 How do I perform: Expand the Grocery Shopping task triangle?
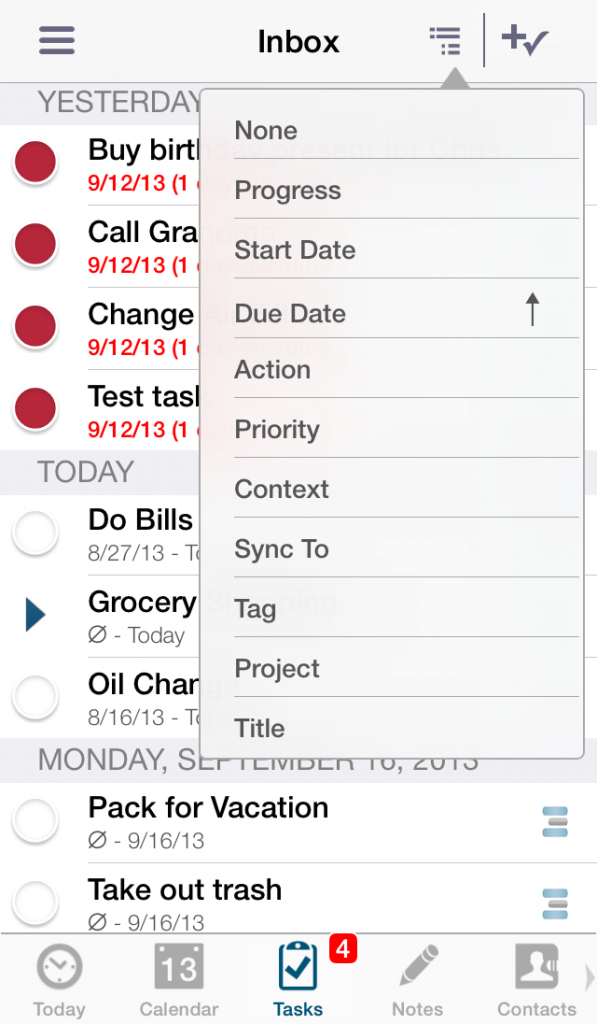click(36, 615)
